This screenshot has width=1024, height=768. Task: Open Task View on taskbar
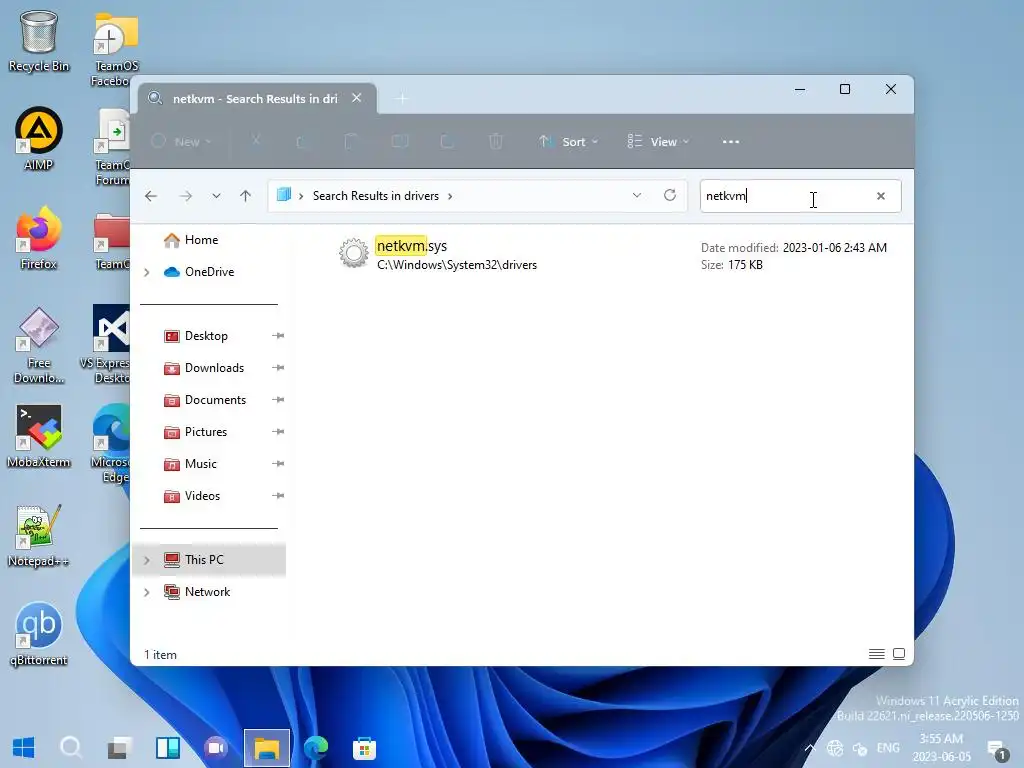120,747
